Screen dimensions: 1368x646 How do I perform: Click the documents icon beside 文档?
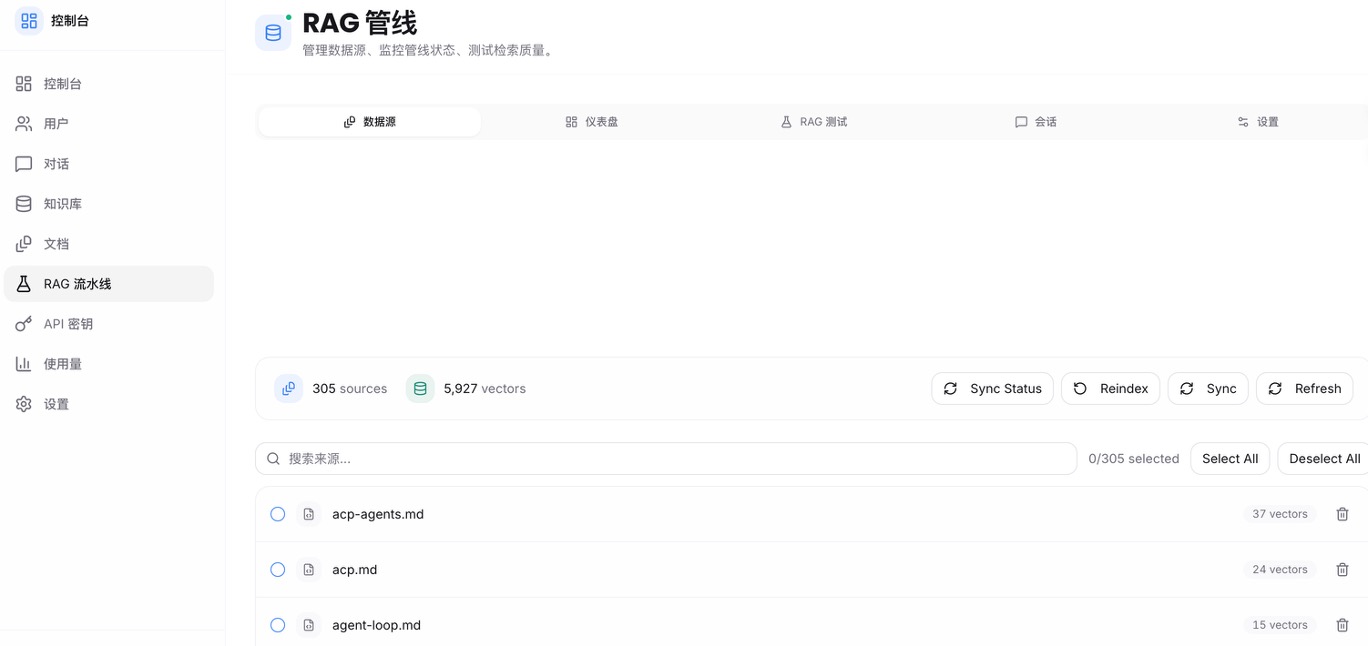pyautogui.click(x=24, y=244)
